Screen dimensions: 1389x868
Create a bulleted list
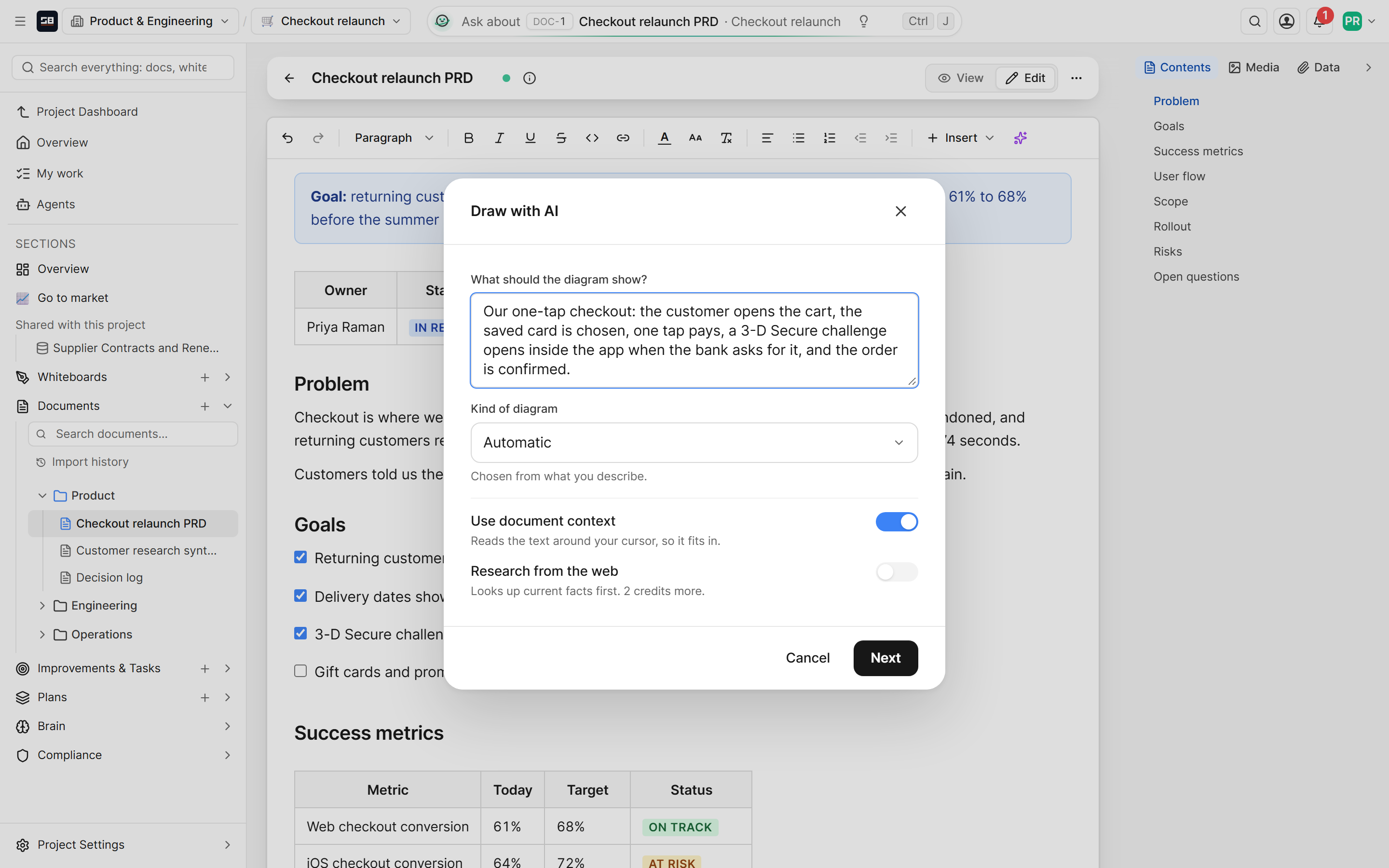[x=798, y=138]
